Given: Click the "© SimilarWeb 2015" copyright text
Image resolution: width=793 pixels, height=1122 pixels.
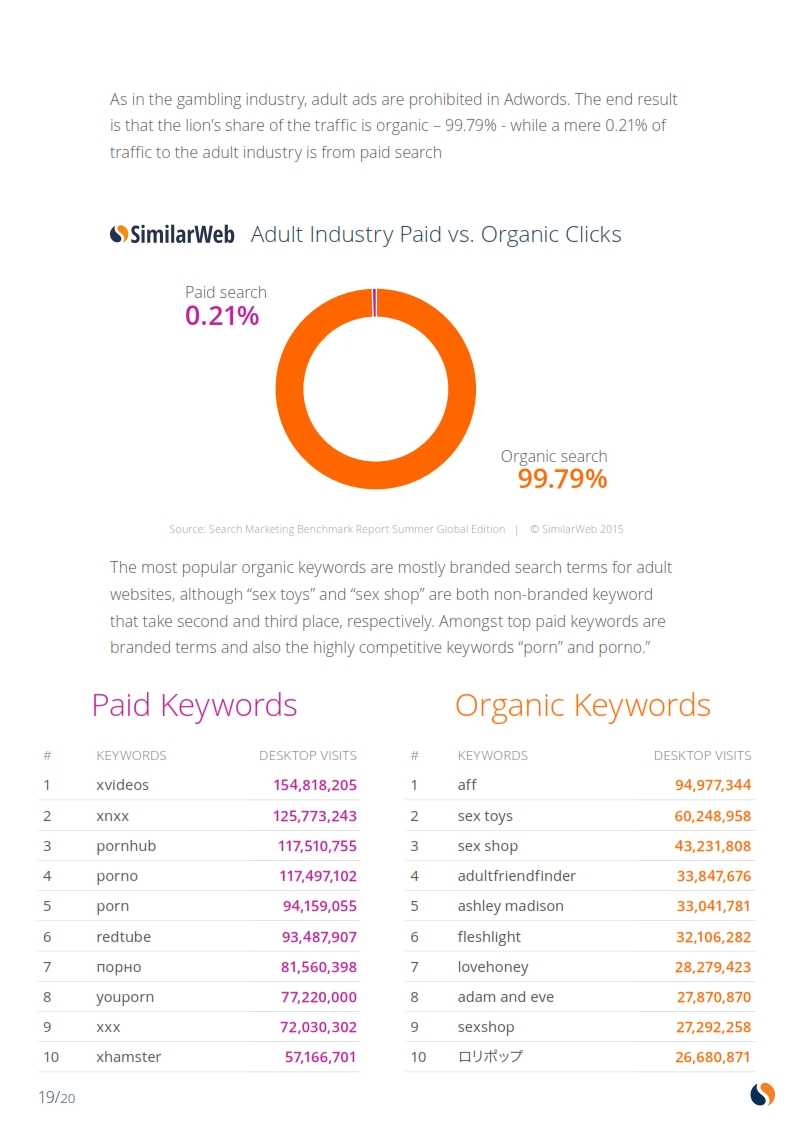Looking at the screenshot, I should [x=576, y=529].
